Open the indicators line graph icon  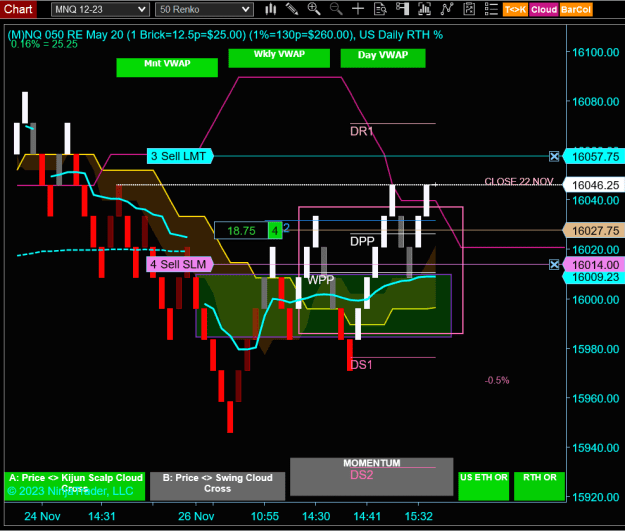point(447,9)
